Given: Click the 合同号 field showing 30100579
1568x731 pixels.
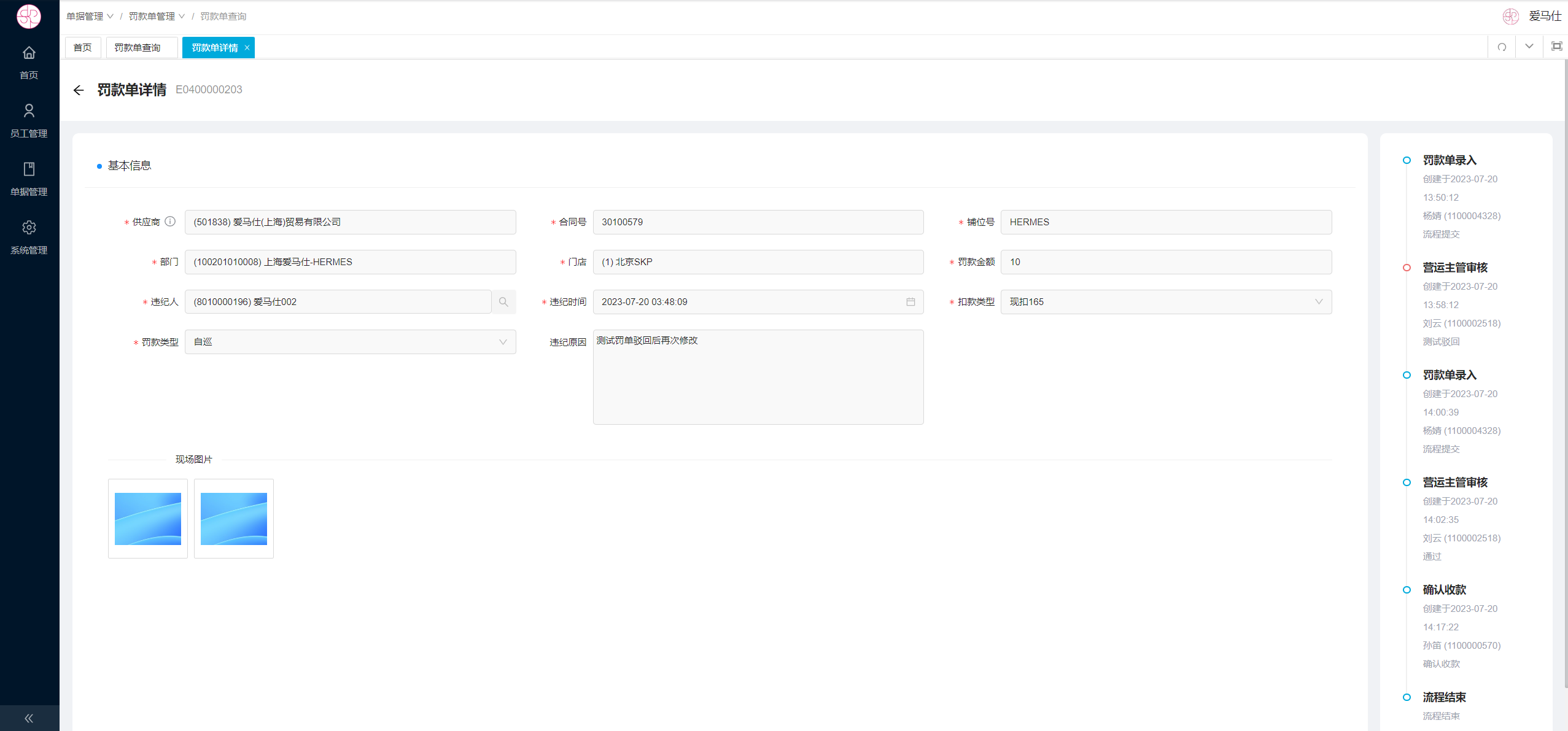Looking at the screenshot, I should (758, 222).
